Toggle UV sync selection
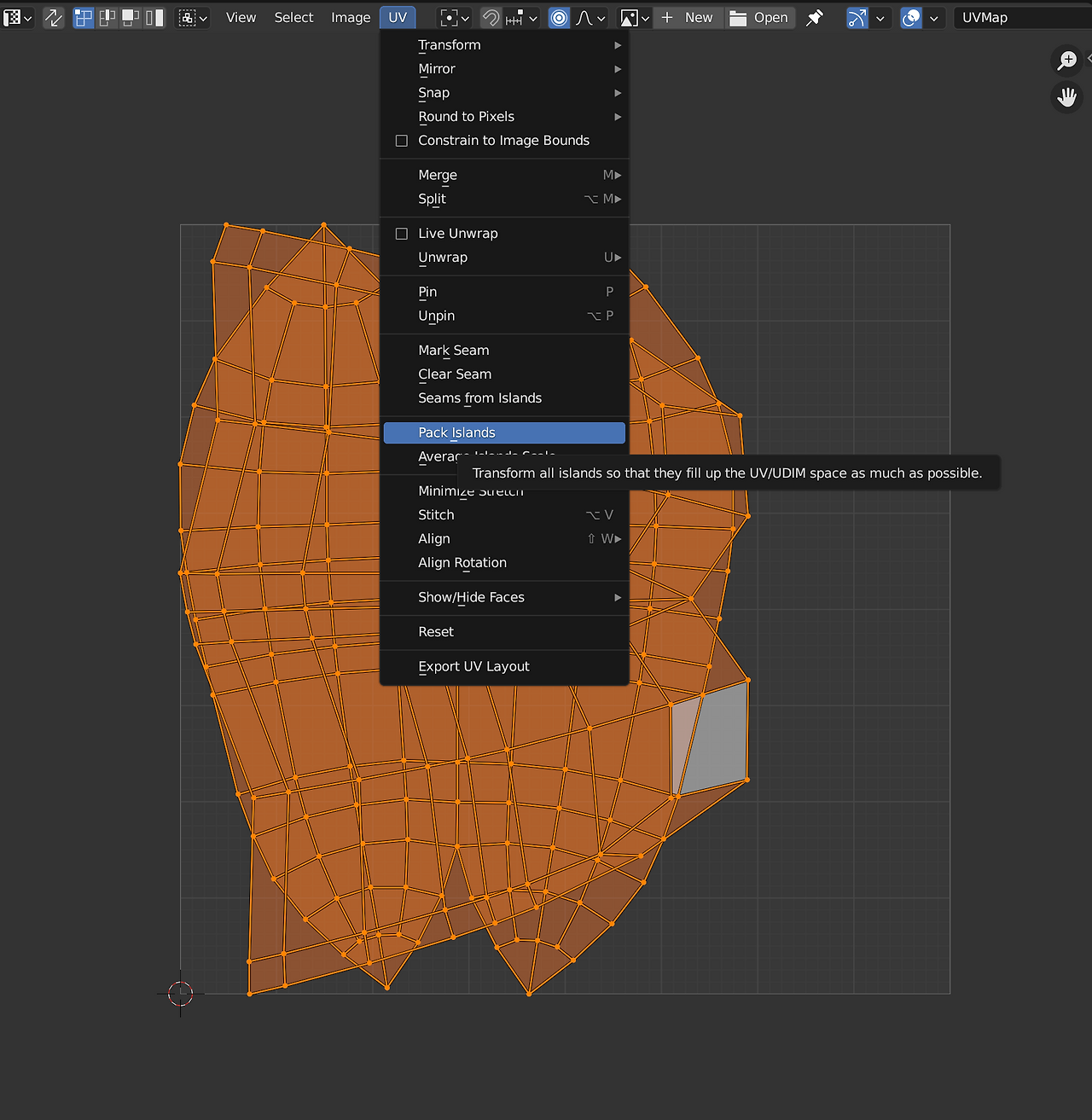This screenshot has width=1092, height=1120. pyautogui.click(x=53, y=17)
